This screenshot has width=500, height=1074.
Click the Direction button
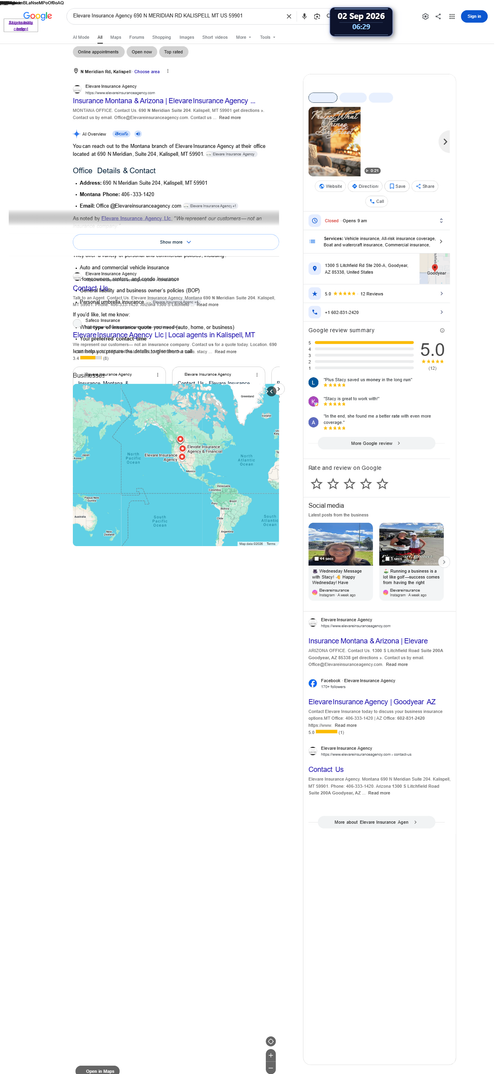(x=364, y=186)
